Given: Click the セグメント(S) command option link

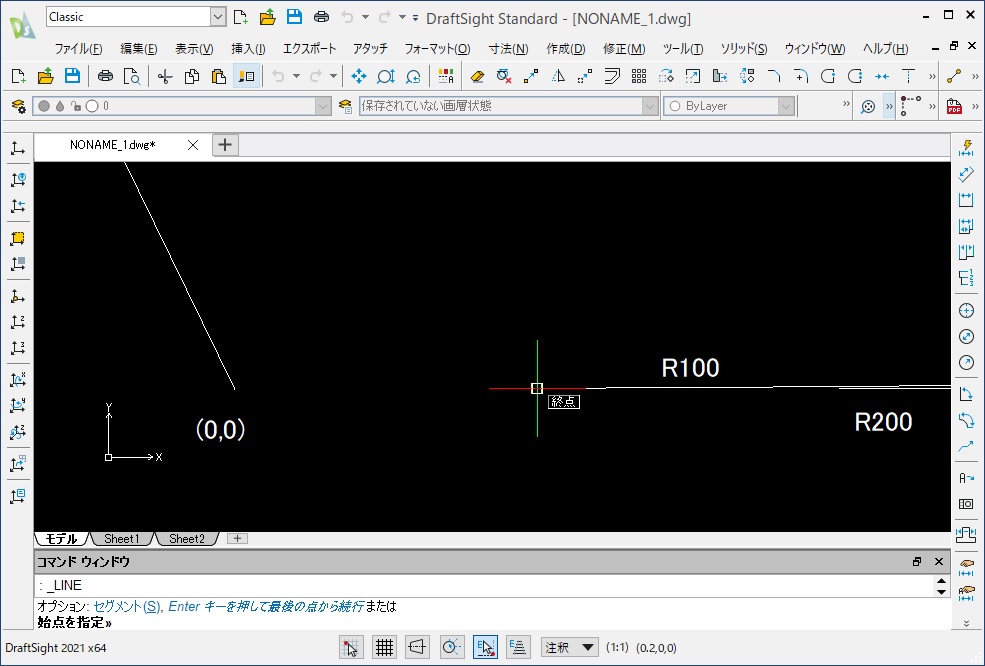Looking at the screenshot, I should point(126,606).
